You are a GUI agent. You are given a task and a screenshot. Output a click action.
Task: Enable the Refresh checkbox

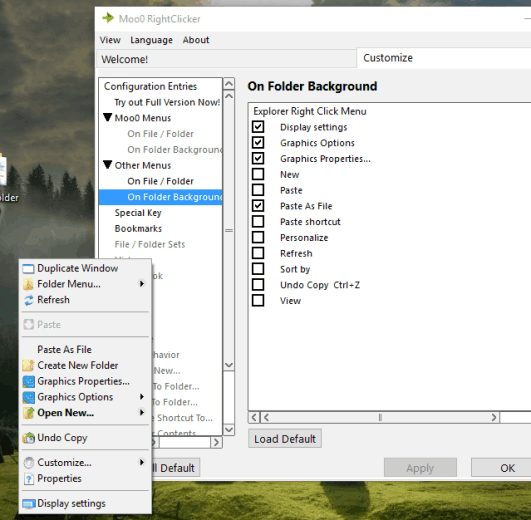(x=258, y=253)
